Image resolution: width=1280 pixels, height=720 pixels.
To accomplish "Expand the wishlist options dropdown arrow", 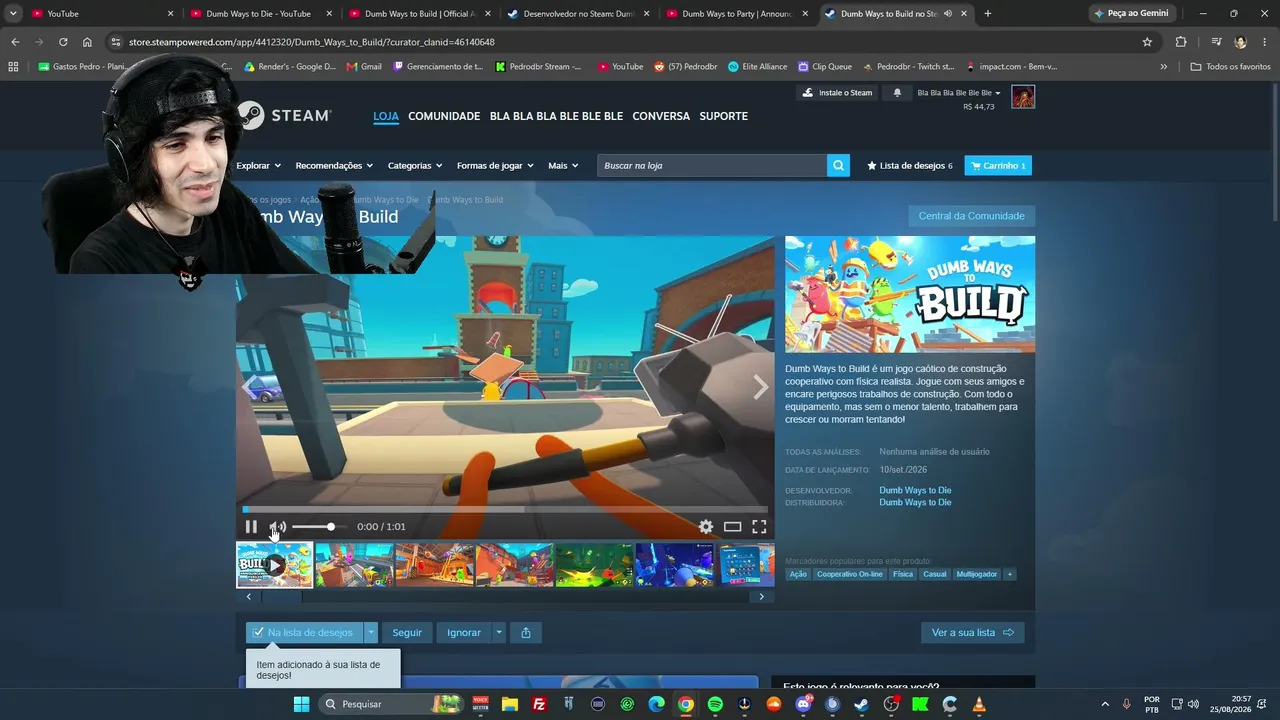I will tap(371, 633).
